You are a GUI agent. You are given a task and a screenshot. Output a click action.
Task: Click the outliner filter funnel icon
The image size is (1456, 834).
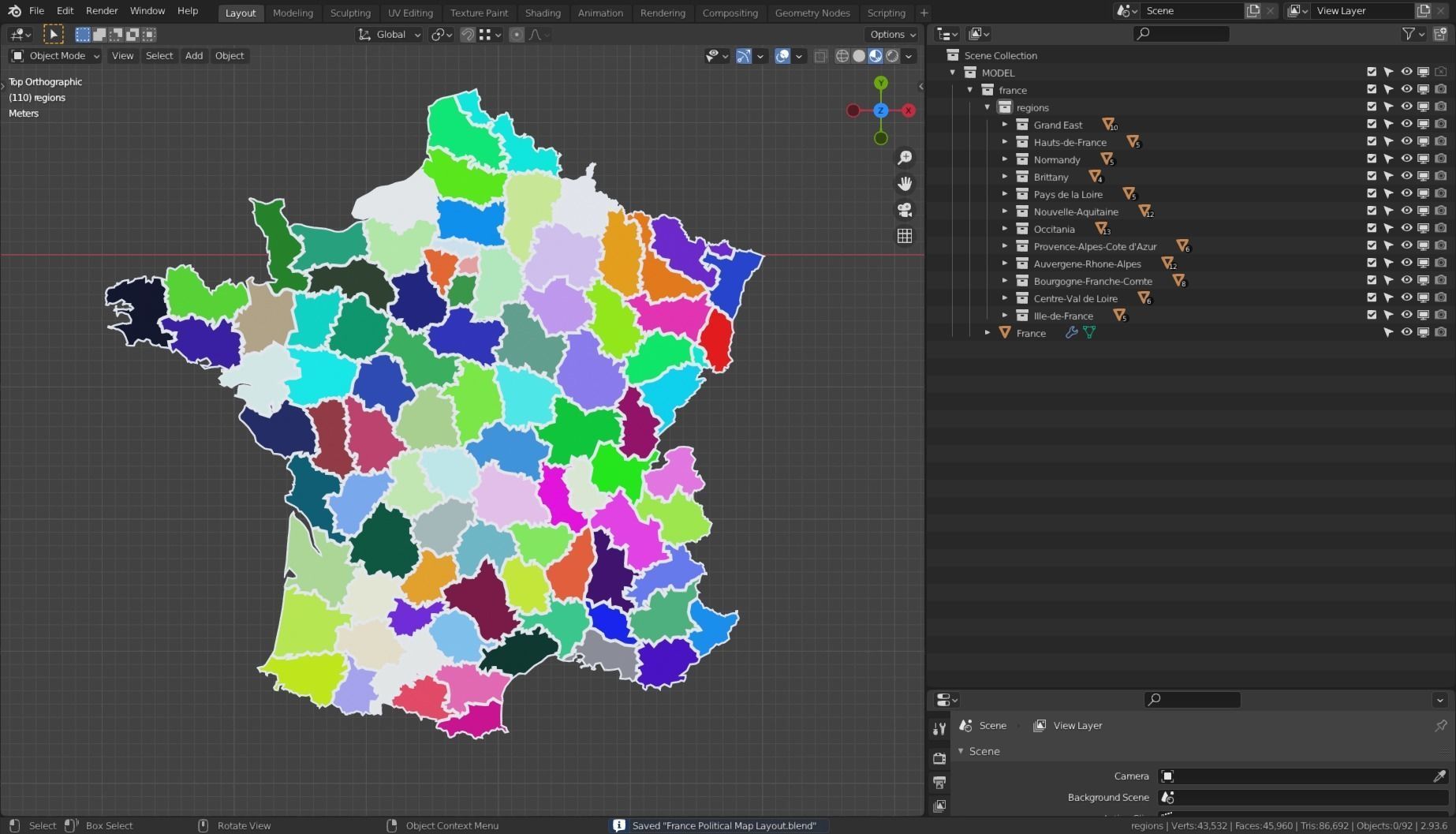pos(1408,34)
